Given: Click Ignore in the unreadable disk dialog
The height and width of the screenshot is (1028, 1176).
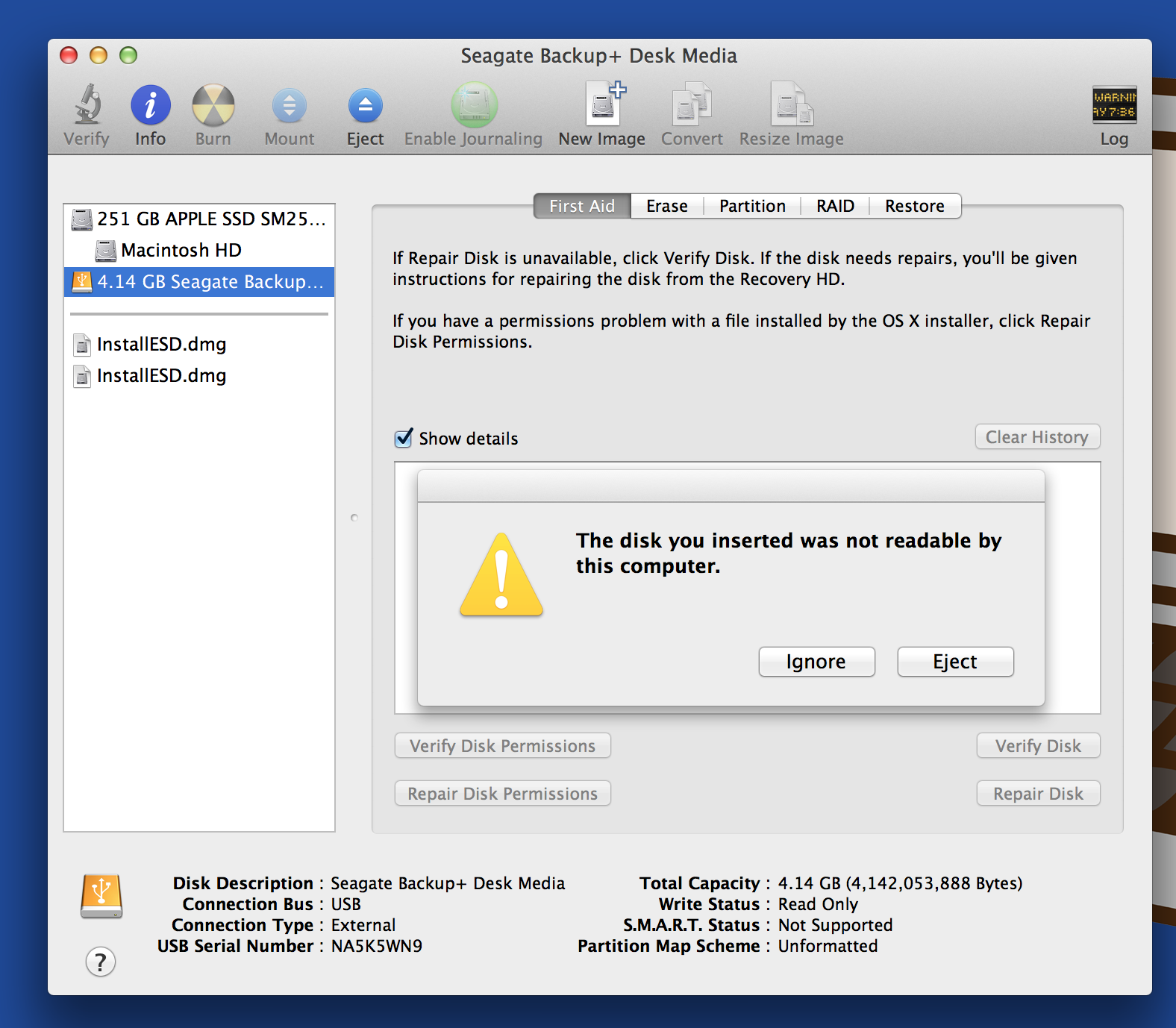Looking at the screenshot, I should pyautogui.click(x=816, y=662).
